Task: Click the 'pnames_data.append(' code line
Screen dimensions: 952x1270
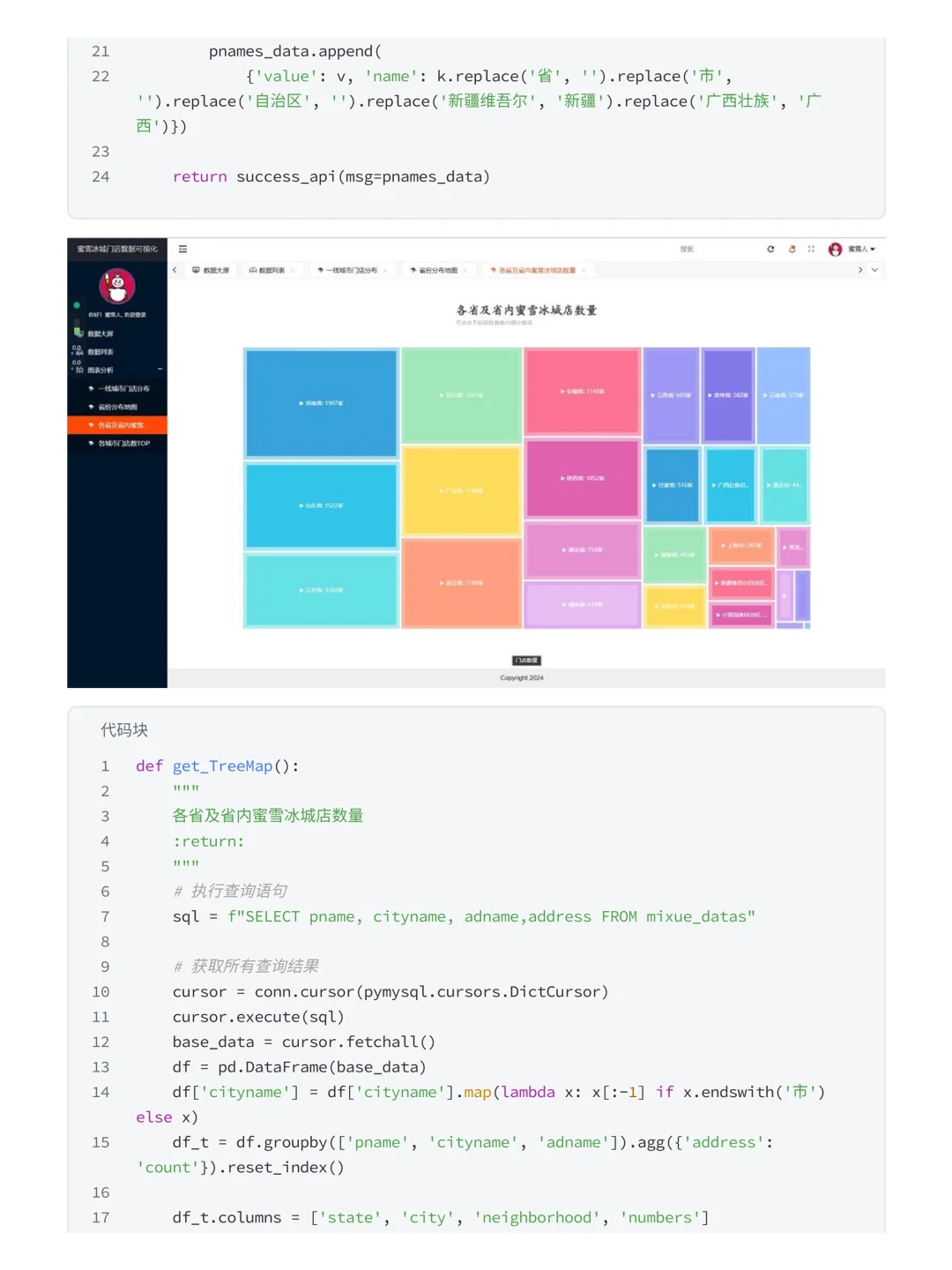Action: tap(295, 51)
